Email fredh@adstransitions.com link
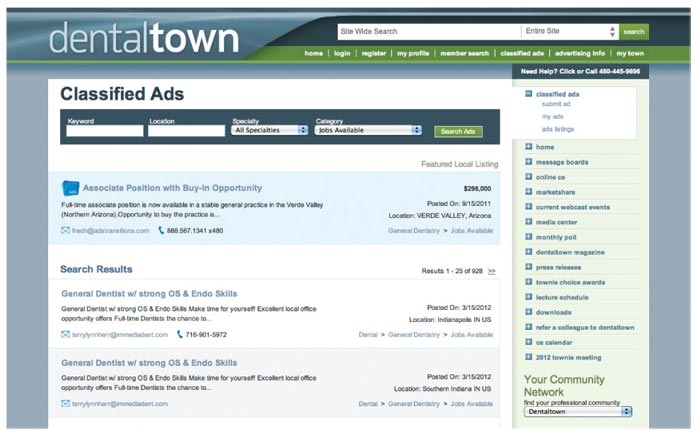The width and height of the screenshot is (700, 438). click(x=110, y=230)
